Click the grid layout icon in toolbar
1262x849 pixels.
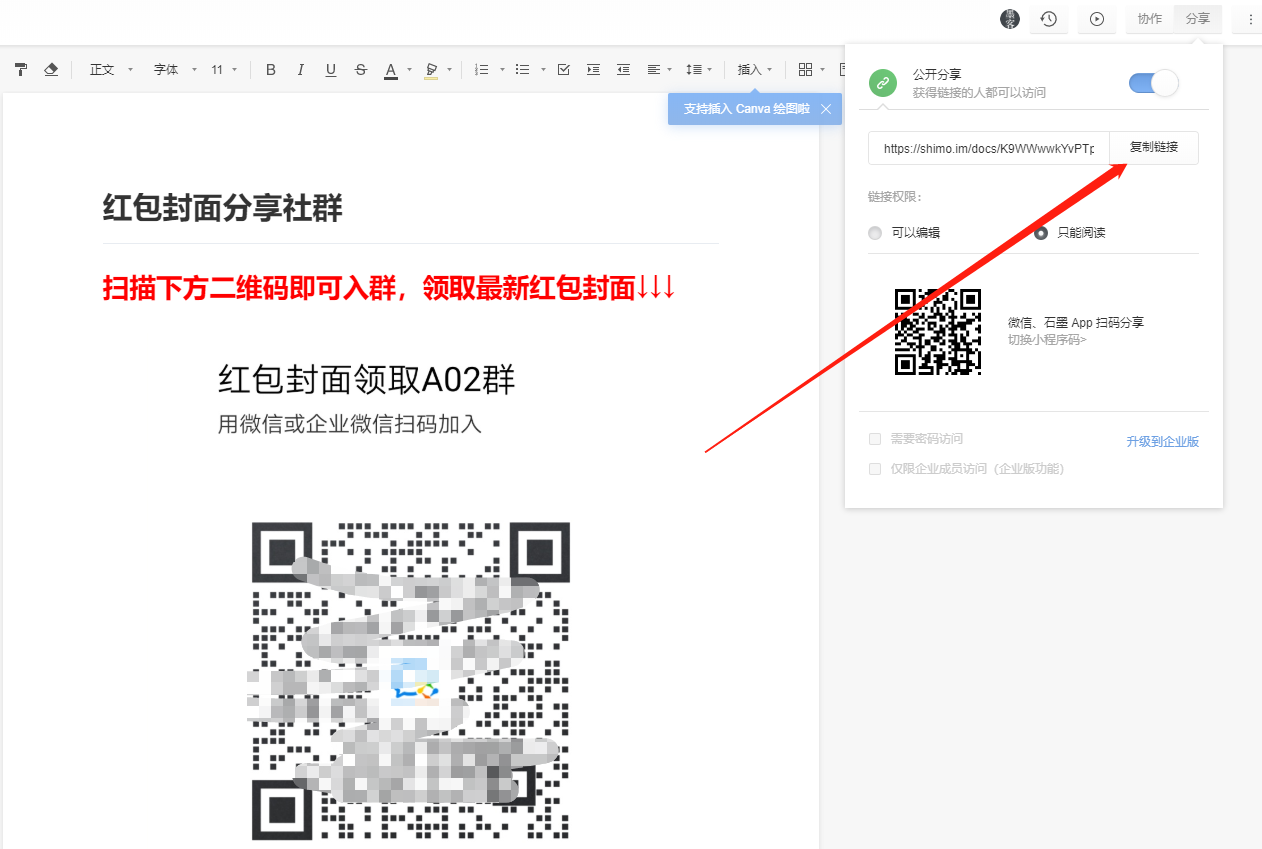pos(805,70)
